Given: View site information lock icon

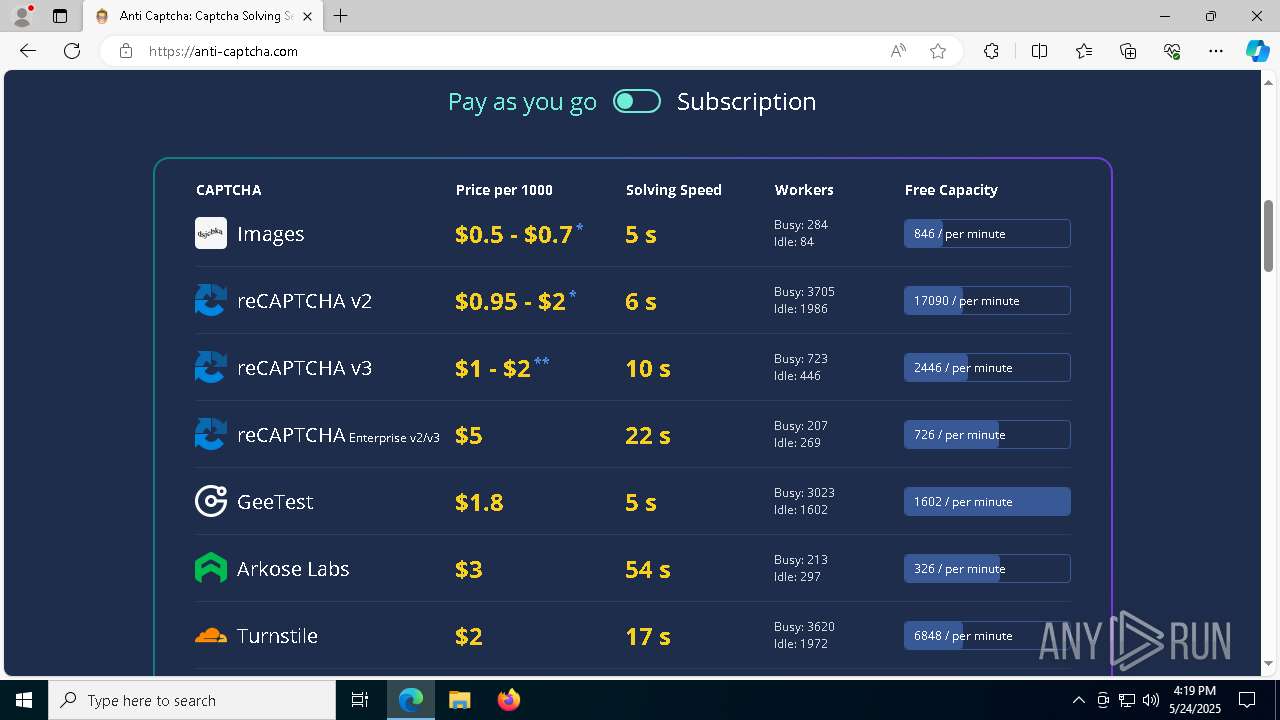Looking at the screenshot, I should tap(126, 51).
